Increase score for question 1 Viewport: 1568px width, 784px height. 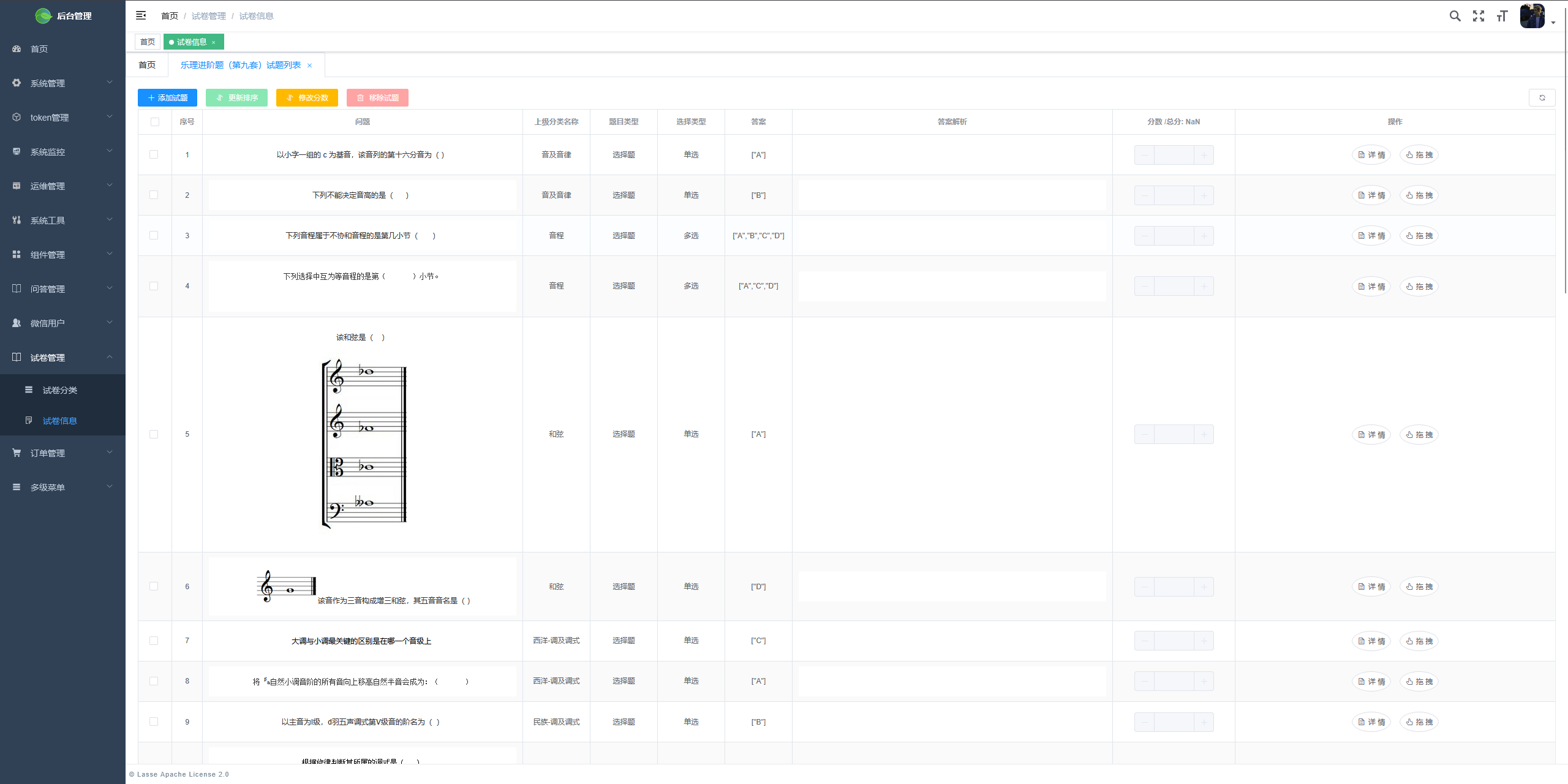(1204, 155)
